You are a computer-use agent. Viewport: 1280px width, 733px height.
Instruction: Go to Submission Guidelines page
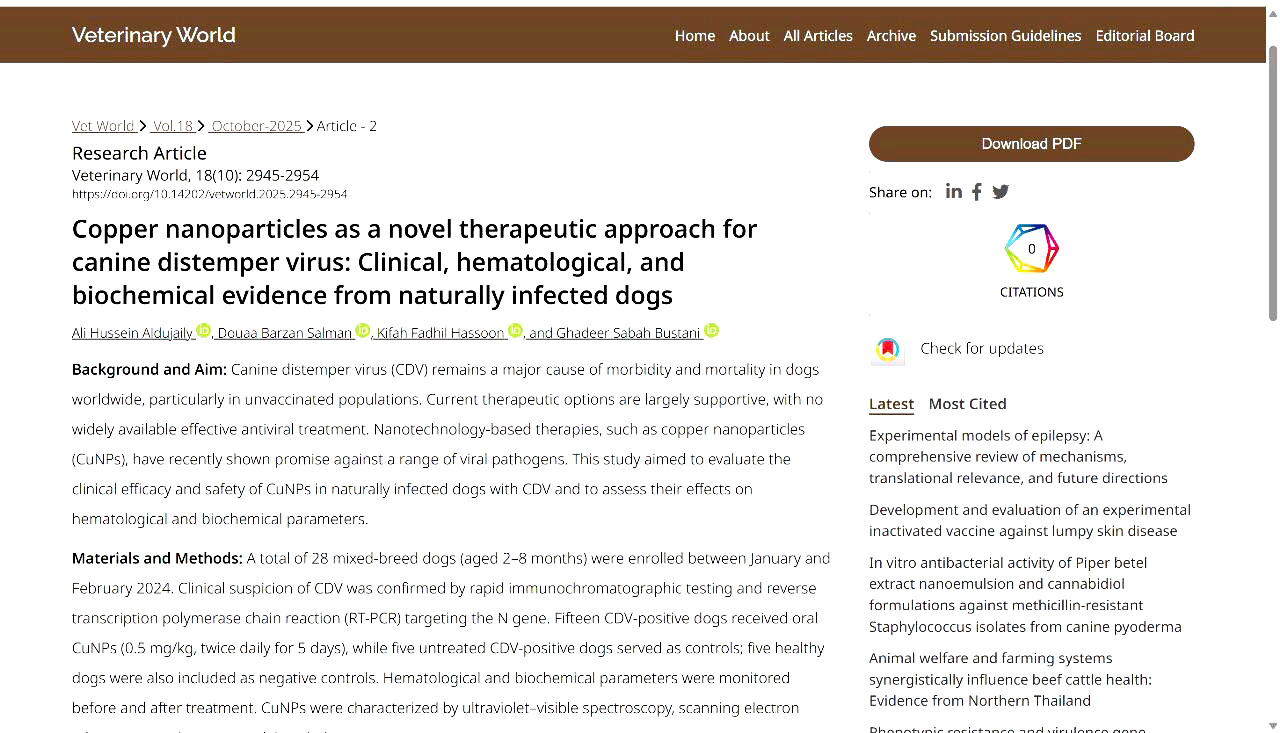pyautogui.click(x=1005, y=36)
